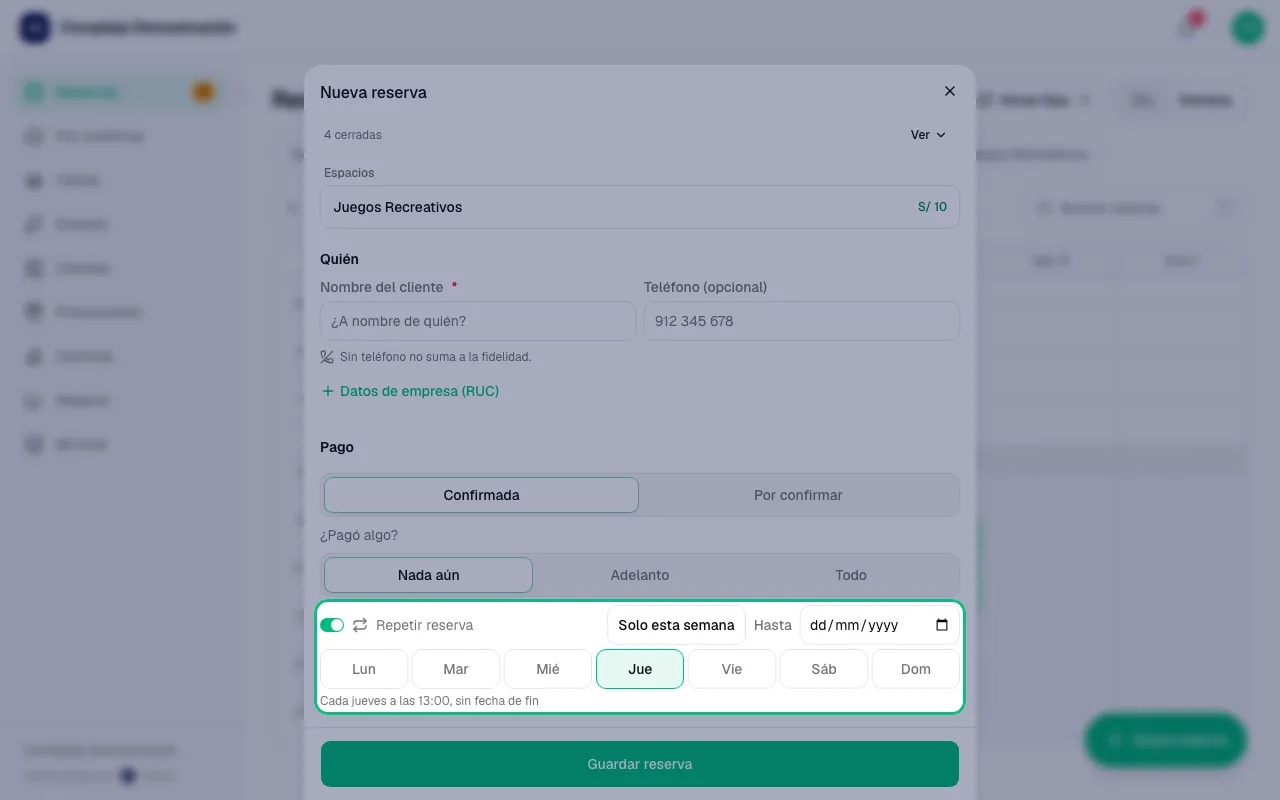Viewport: 1280px width, 800px height.
Task: Open Datos de empresa (RUC) link
Action: pyautogui.click(x=419, y=391)
